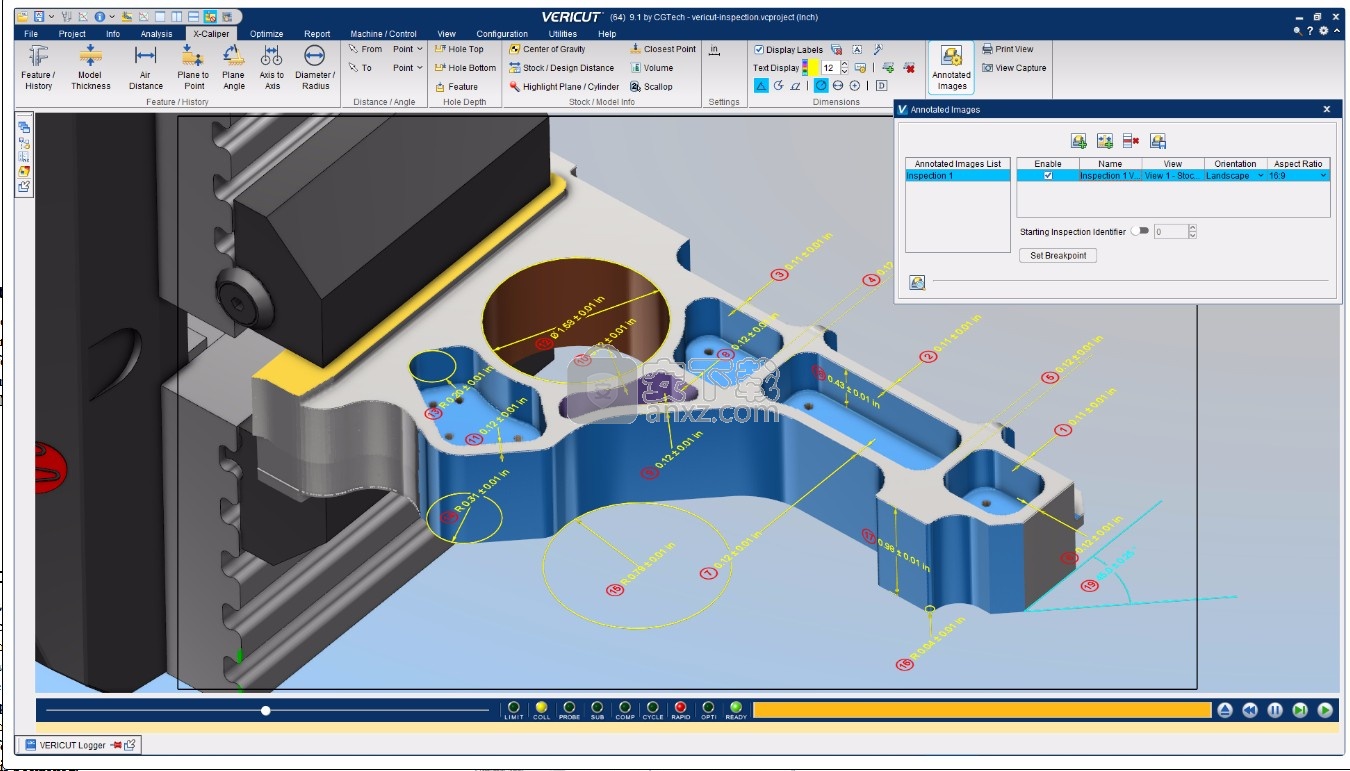Open the File menu
Image resolution: width=1350 pixels, height=771 pixels.
coord(31,34)
